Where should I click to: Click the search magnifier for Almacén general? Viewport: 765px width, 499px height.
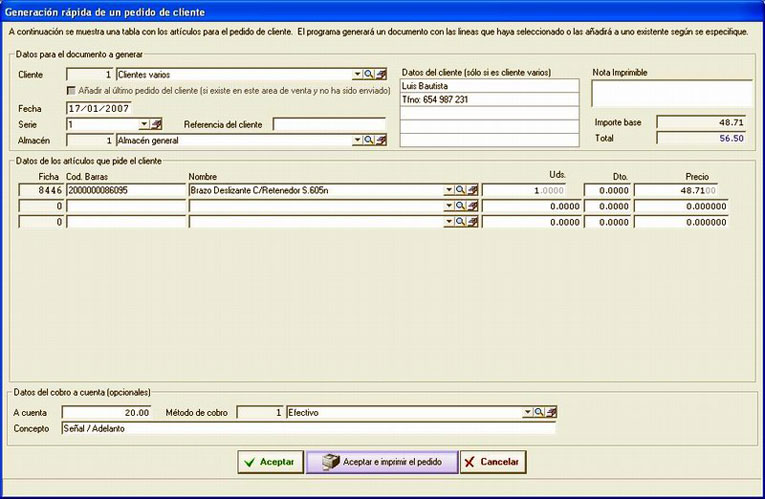click(369, 140)
